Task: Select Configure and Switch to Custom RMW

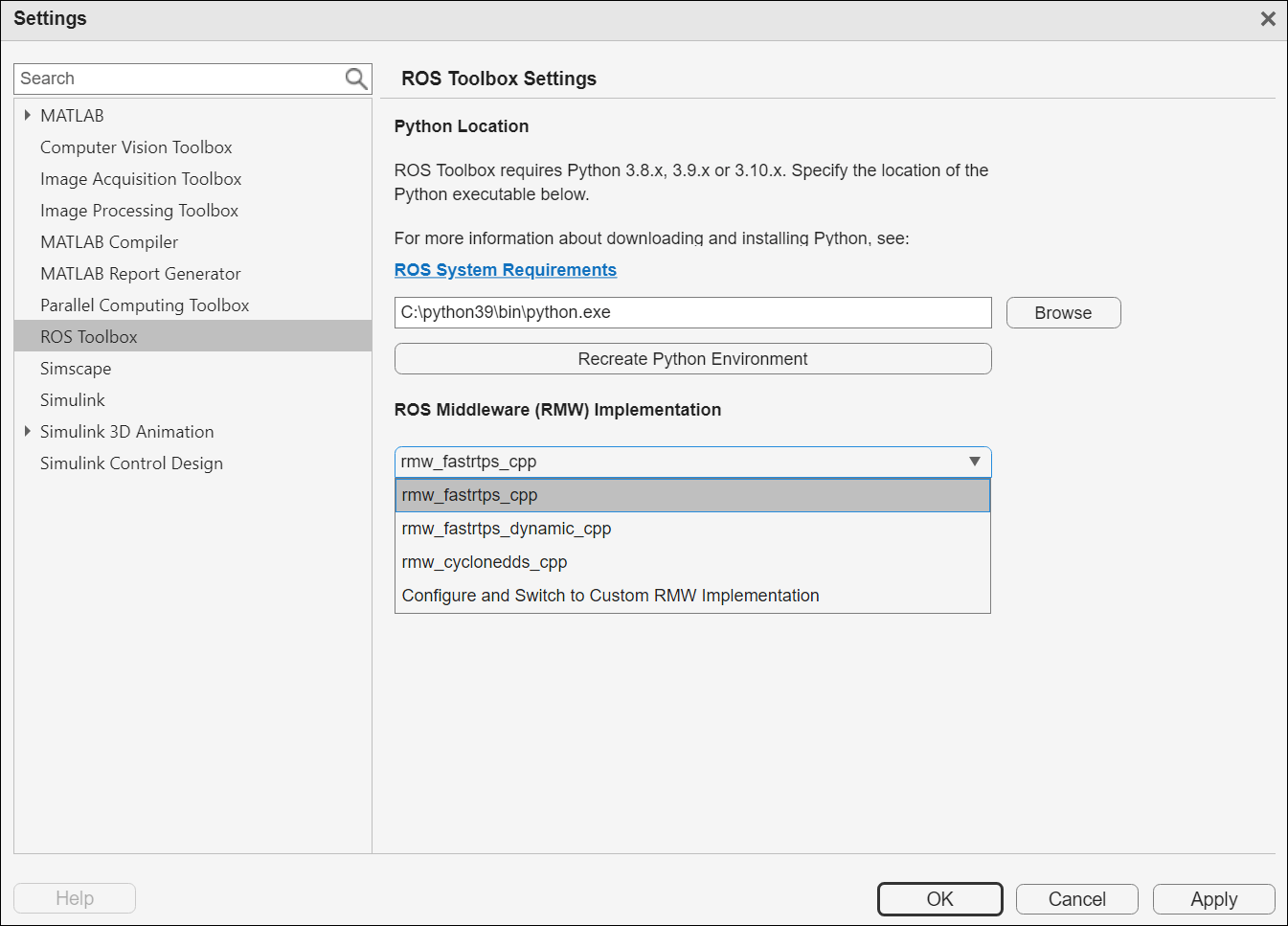Action: click(x=610, y=596)
